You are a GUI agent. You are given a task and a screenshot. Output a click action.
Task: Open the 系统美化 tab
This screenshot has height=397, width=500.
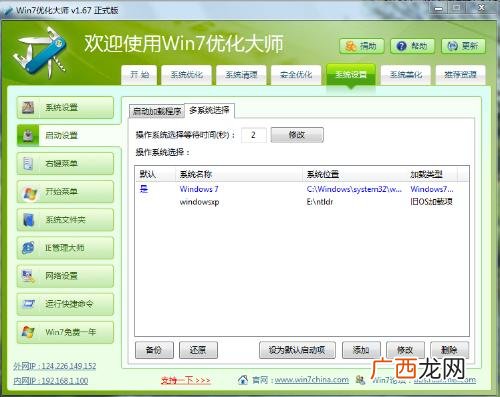(x=406, y=75)
